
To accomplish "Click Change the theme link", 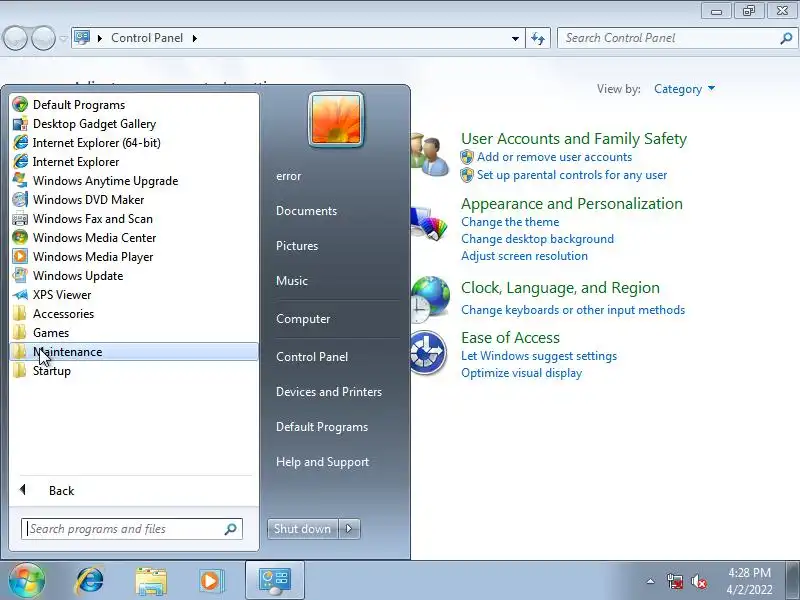I will coord(510,222).
